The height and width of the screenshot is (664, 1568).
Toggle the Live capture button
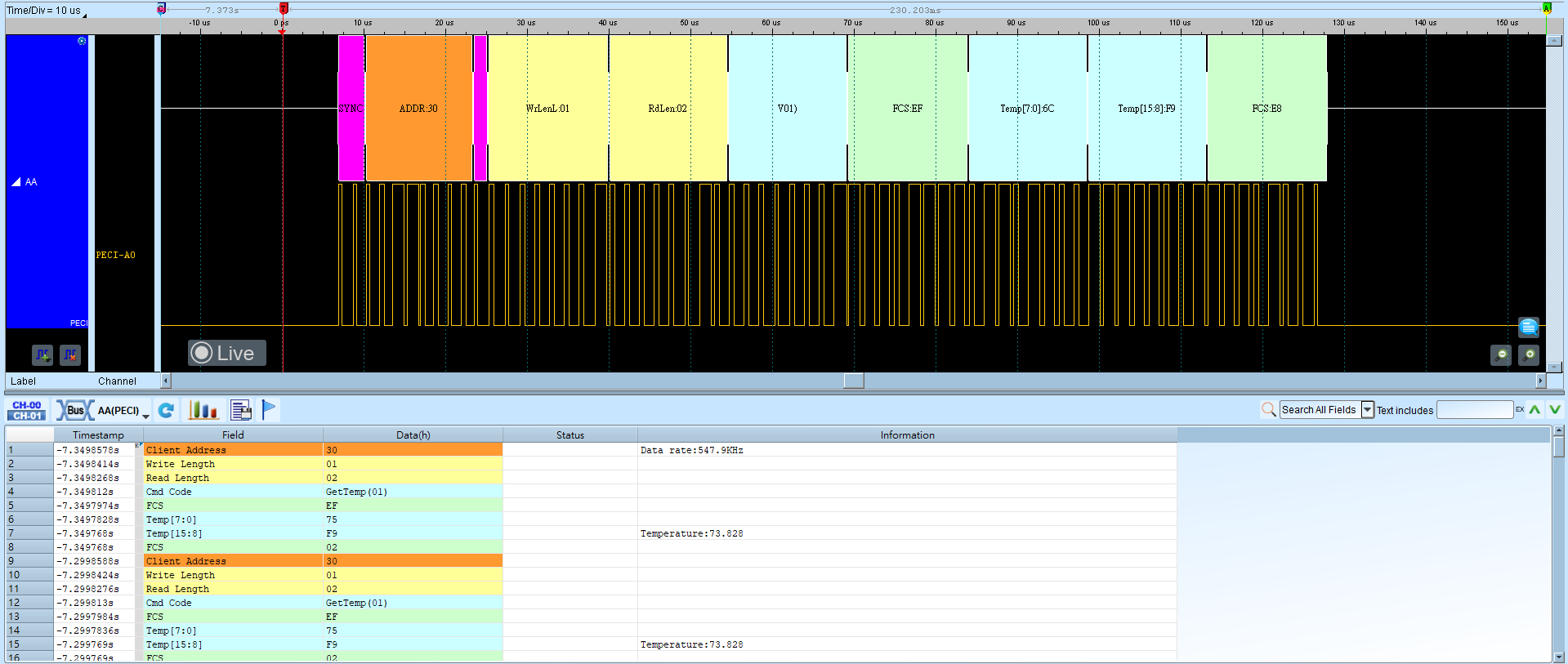click(x=227, y=353)
